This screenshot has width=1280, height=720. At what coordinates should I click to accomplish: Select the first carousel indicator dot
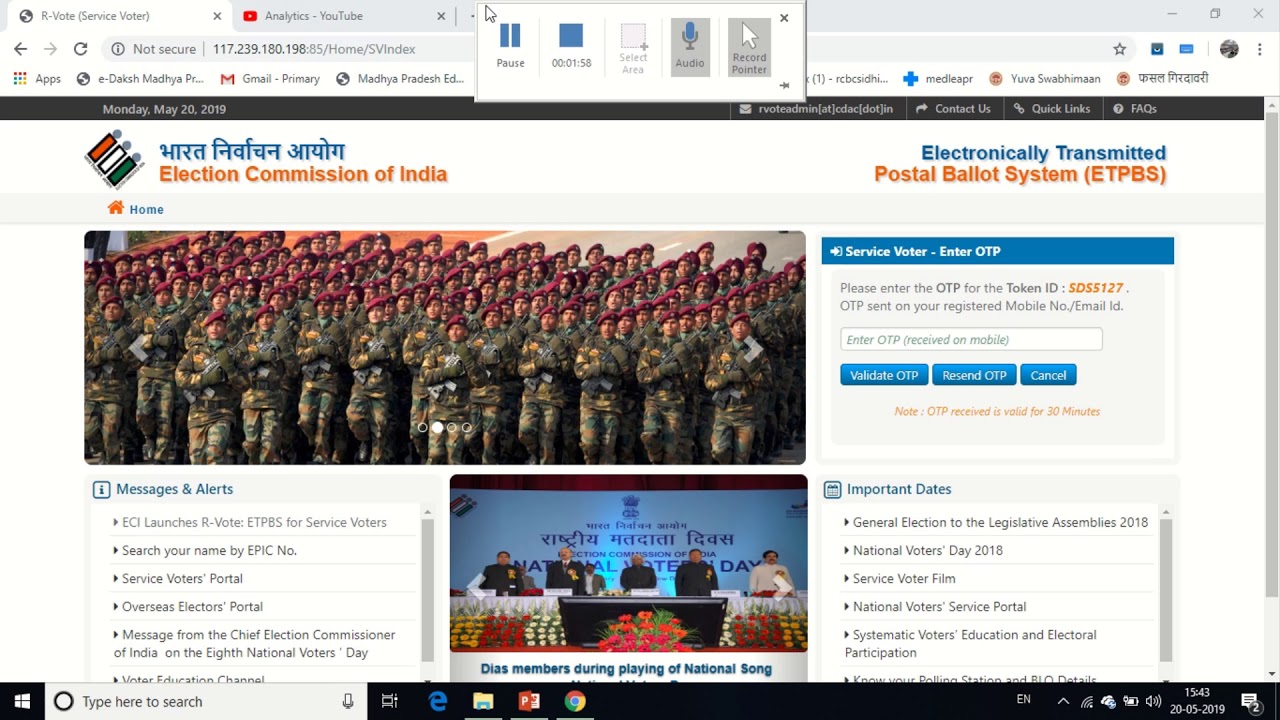tap(422, 428)
